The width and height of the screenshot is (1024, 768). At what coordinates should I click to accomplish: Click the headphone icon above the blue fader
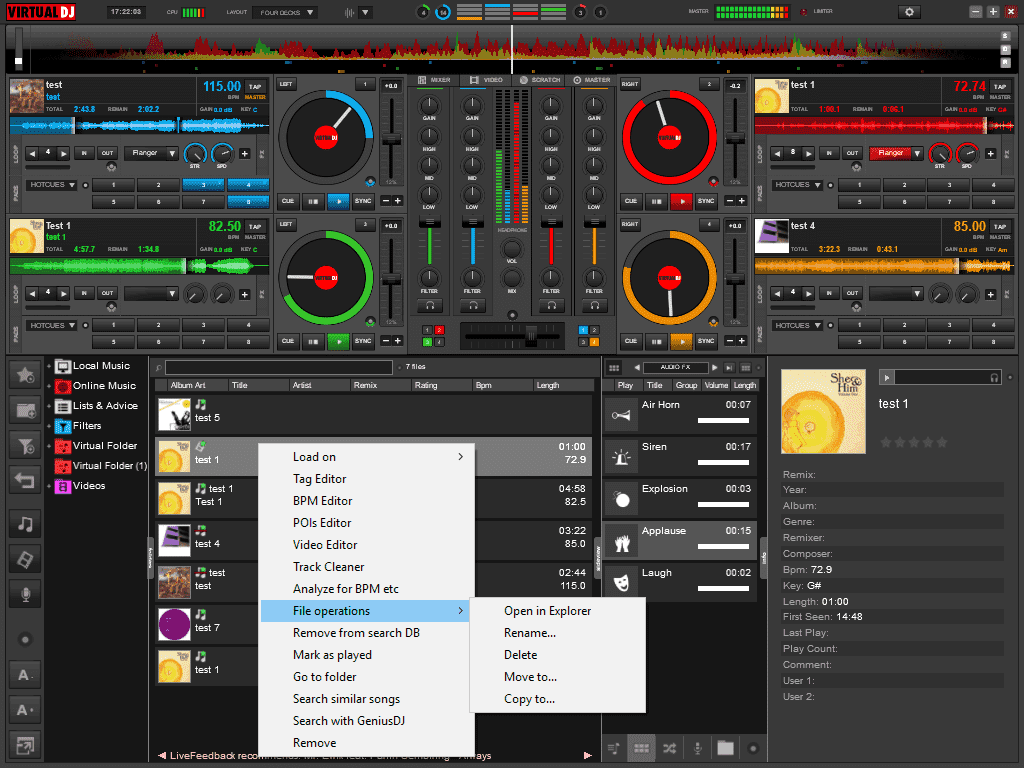[473, 305]
